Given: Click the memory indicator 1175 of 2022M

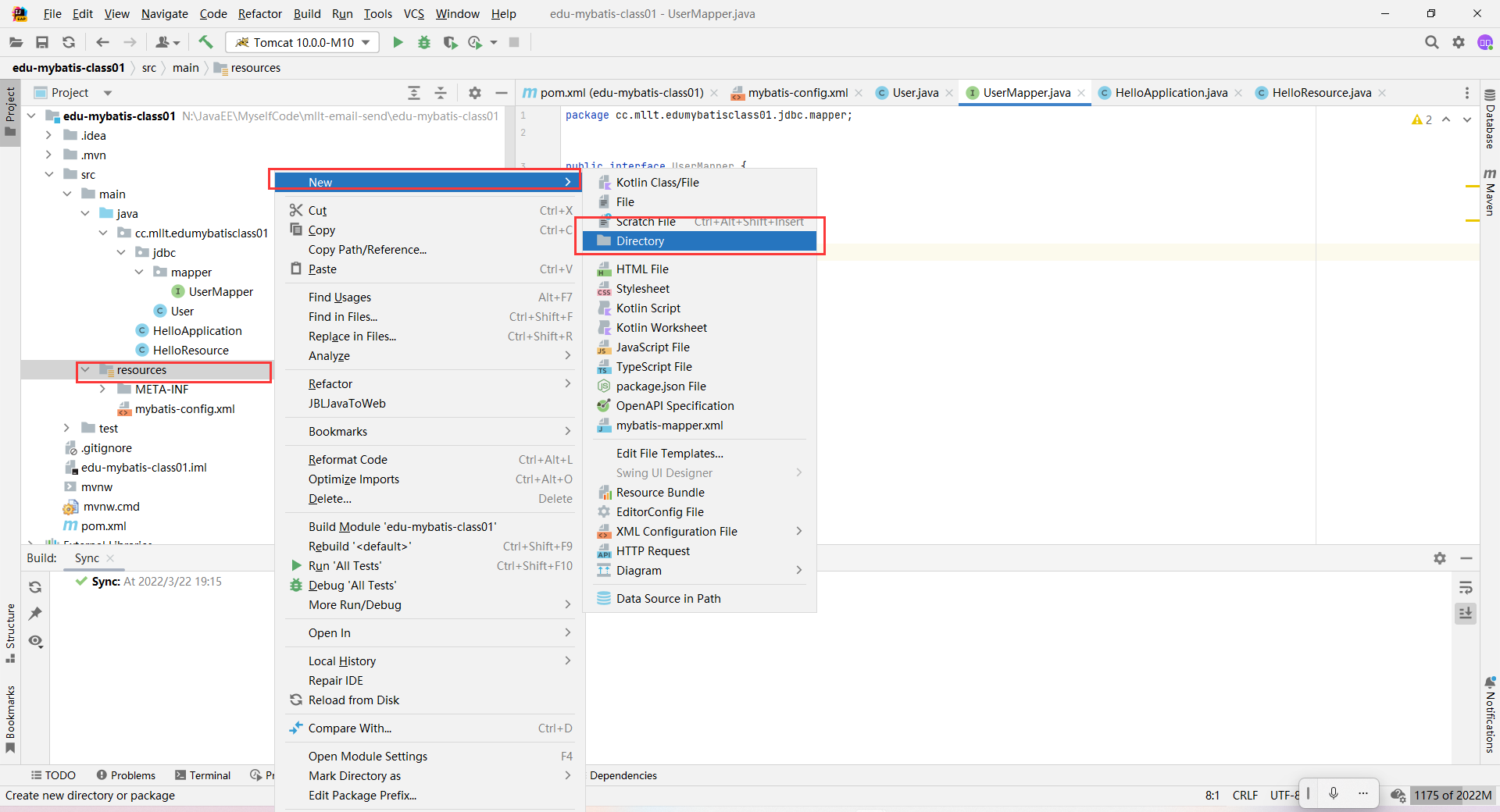Looking at the screenshot, I should pyautogui.click(x=1452, y=796).
